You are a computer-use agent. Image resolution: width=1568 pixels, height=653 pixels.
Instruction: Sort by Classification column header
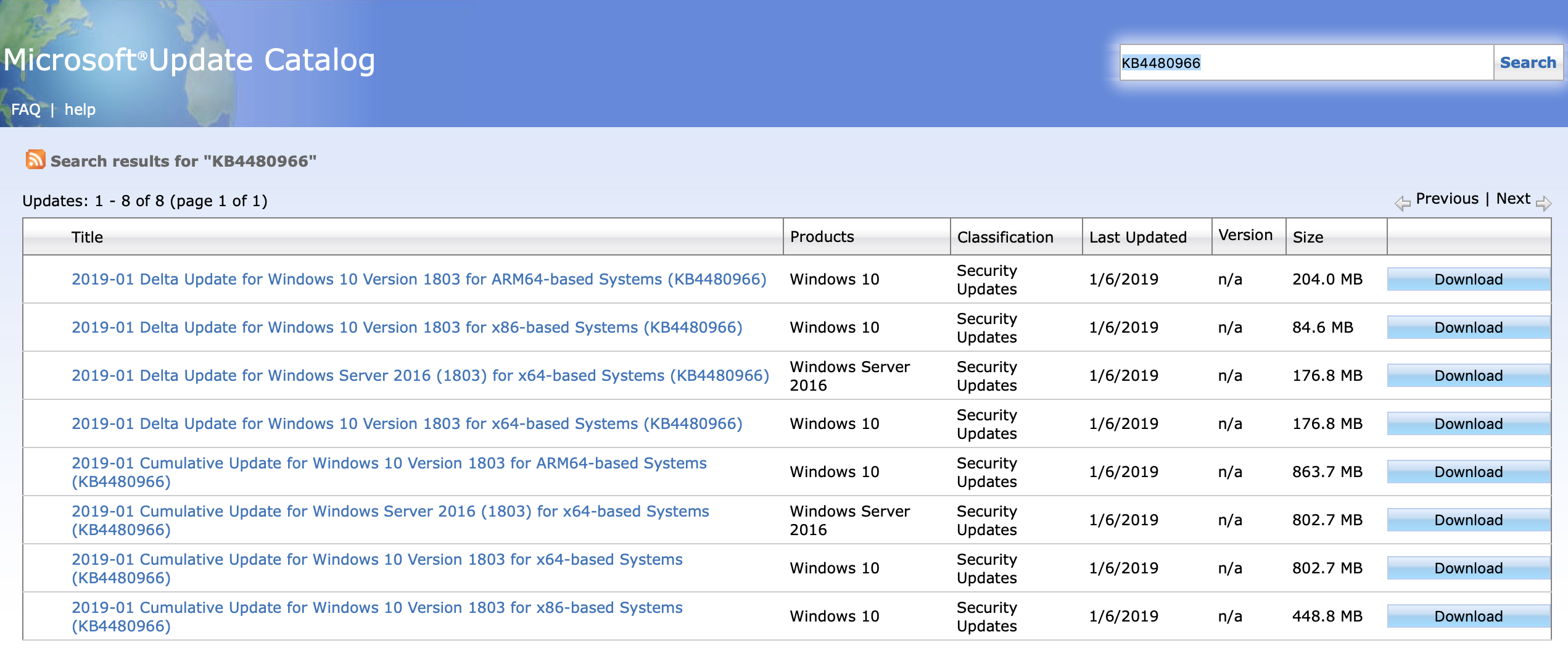pos(1005,238)
